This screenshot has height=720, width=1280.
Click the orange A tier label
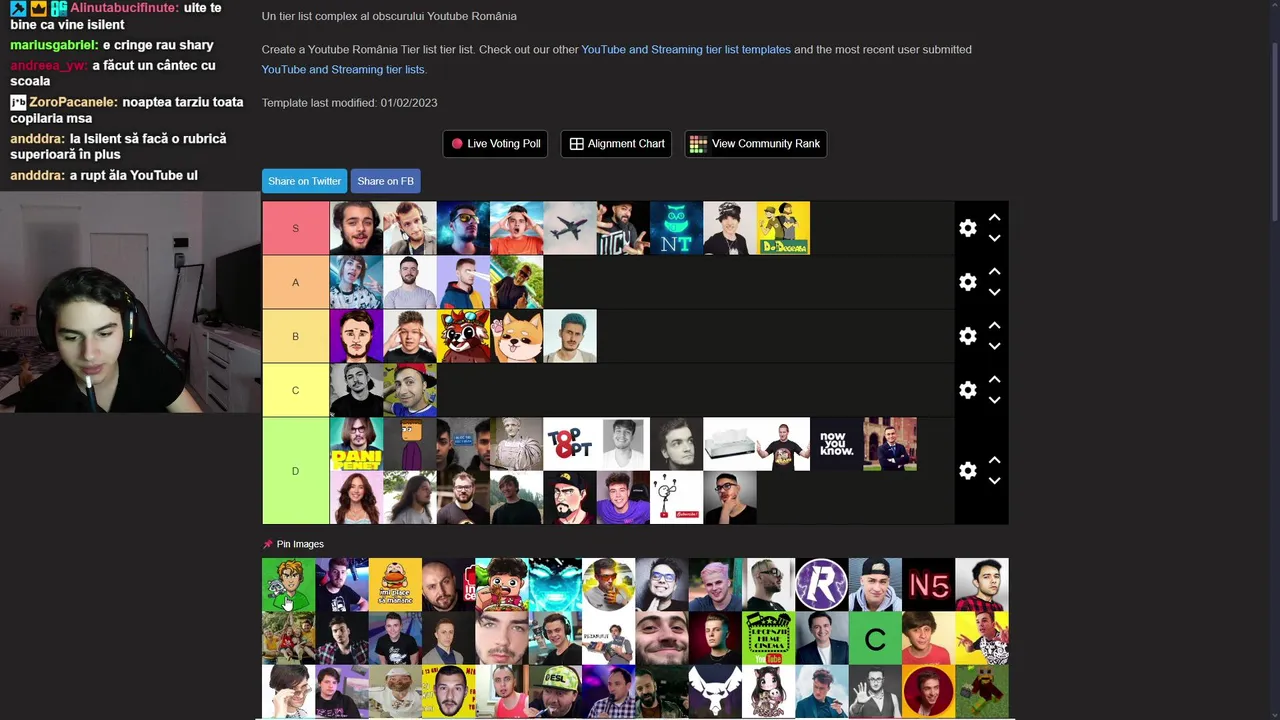pyautogui.click(x=295, y=282)
